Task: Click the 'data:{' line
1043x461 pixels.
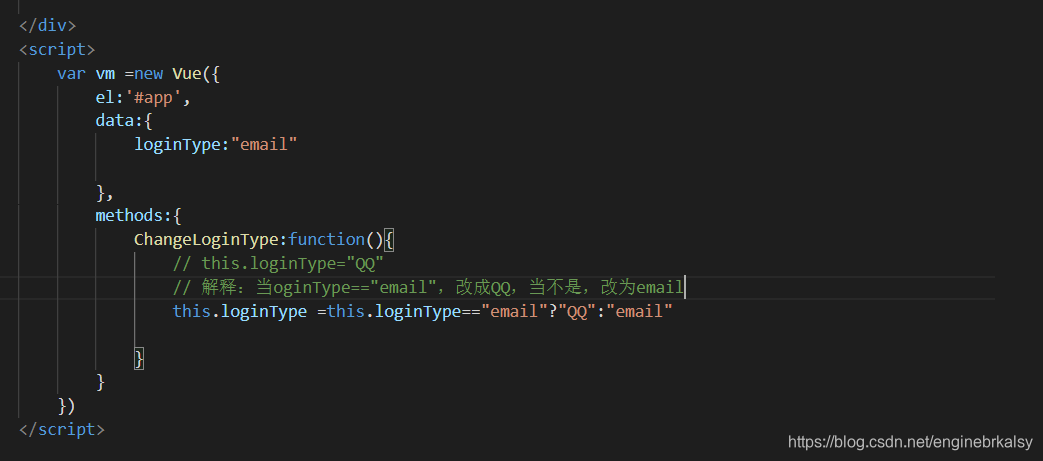Action: pos(124,121)
